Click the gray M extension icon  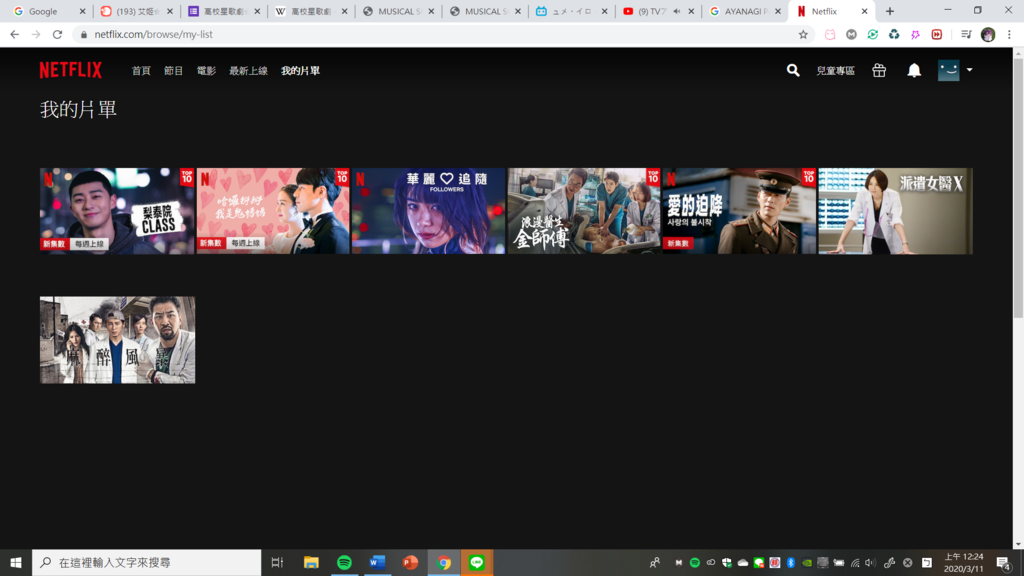pyautogui.click(x=851, y=35)
